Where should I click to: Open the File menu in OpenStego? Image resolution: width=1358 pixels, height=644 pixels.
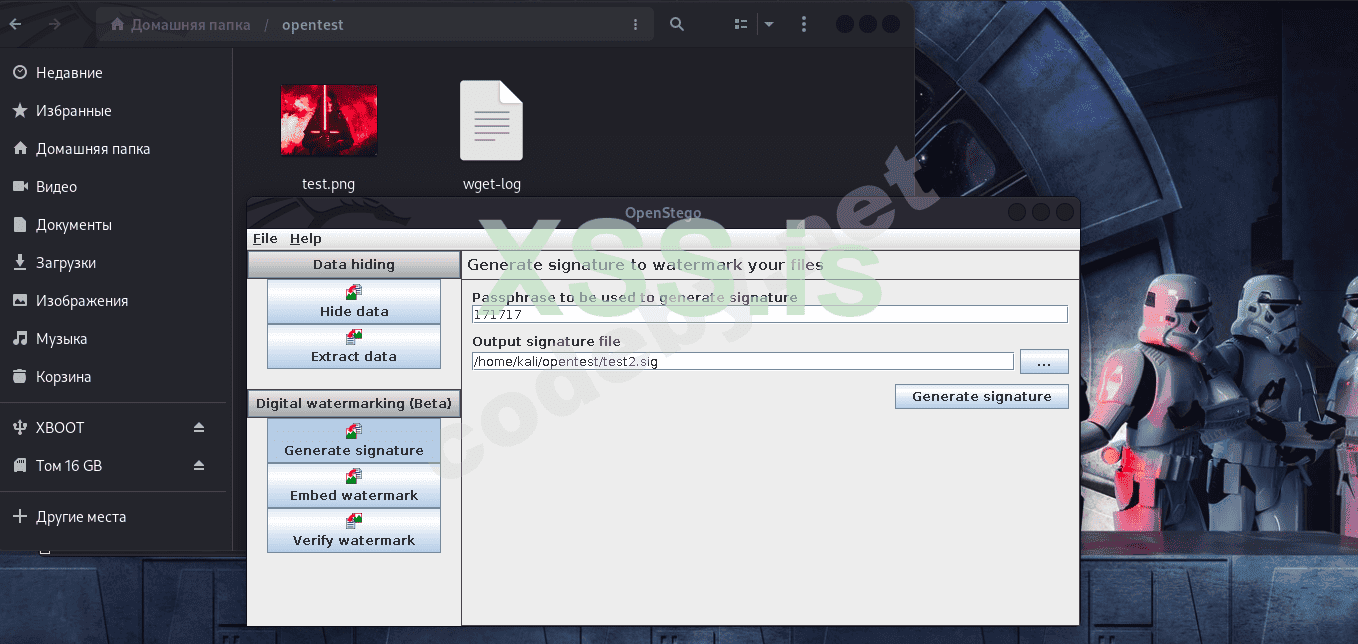coord(265,239)
